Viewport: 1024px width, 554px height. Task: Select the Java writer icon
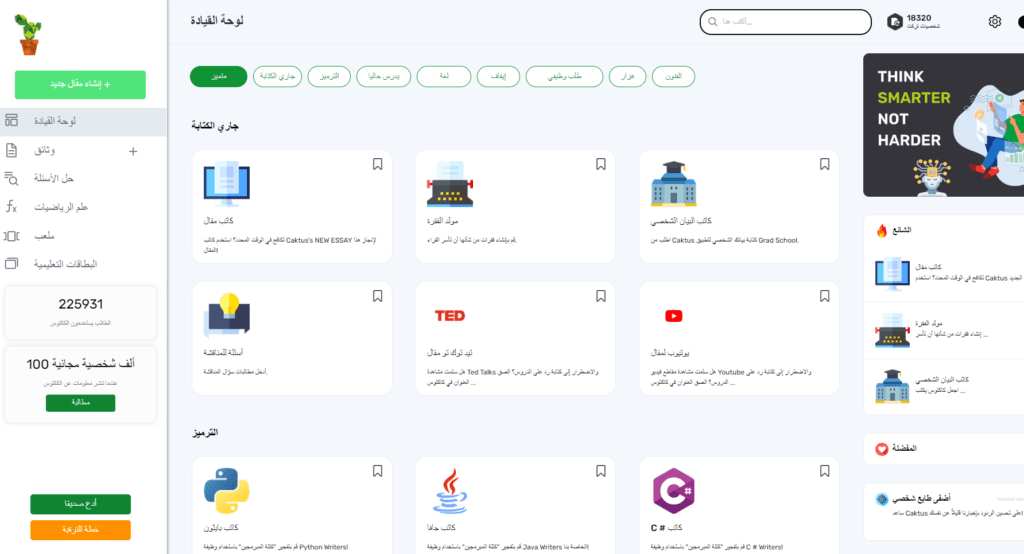pos(449,491)
